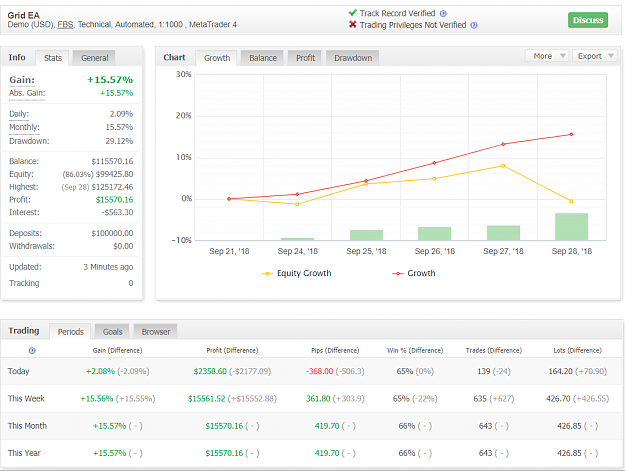The image size is (625, 471).
Task: Click the This Year row label
Action: (x=24, y=453)
